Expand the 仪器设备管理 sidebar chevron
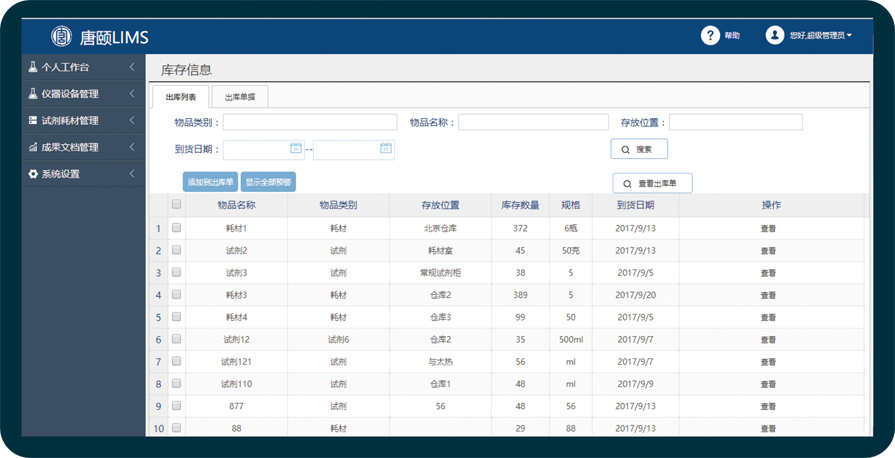 point(132,94)
